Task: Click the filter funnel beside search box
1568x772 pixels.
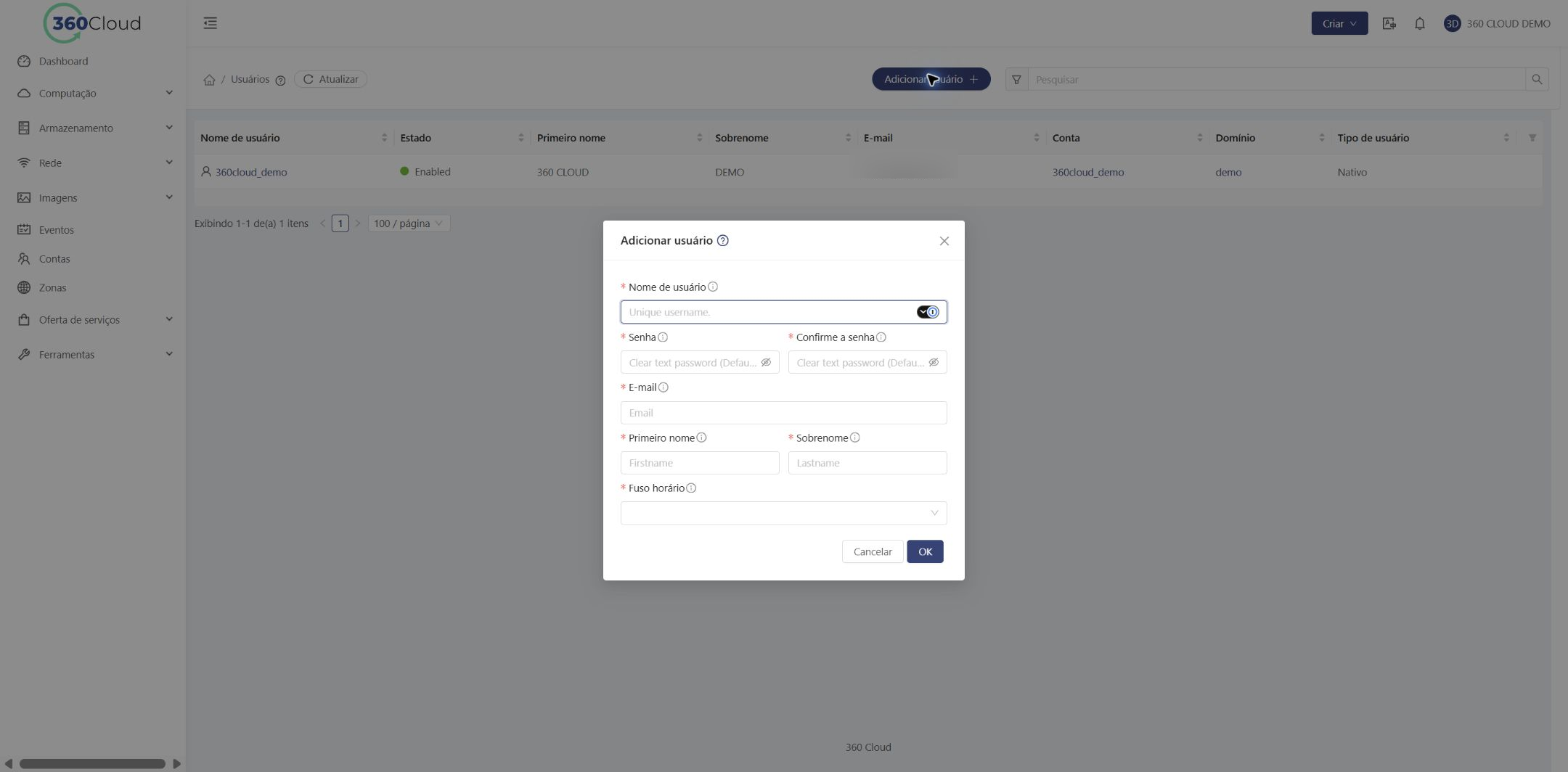Action: click(x=1016, y=79)
